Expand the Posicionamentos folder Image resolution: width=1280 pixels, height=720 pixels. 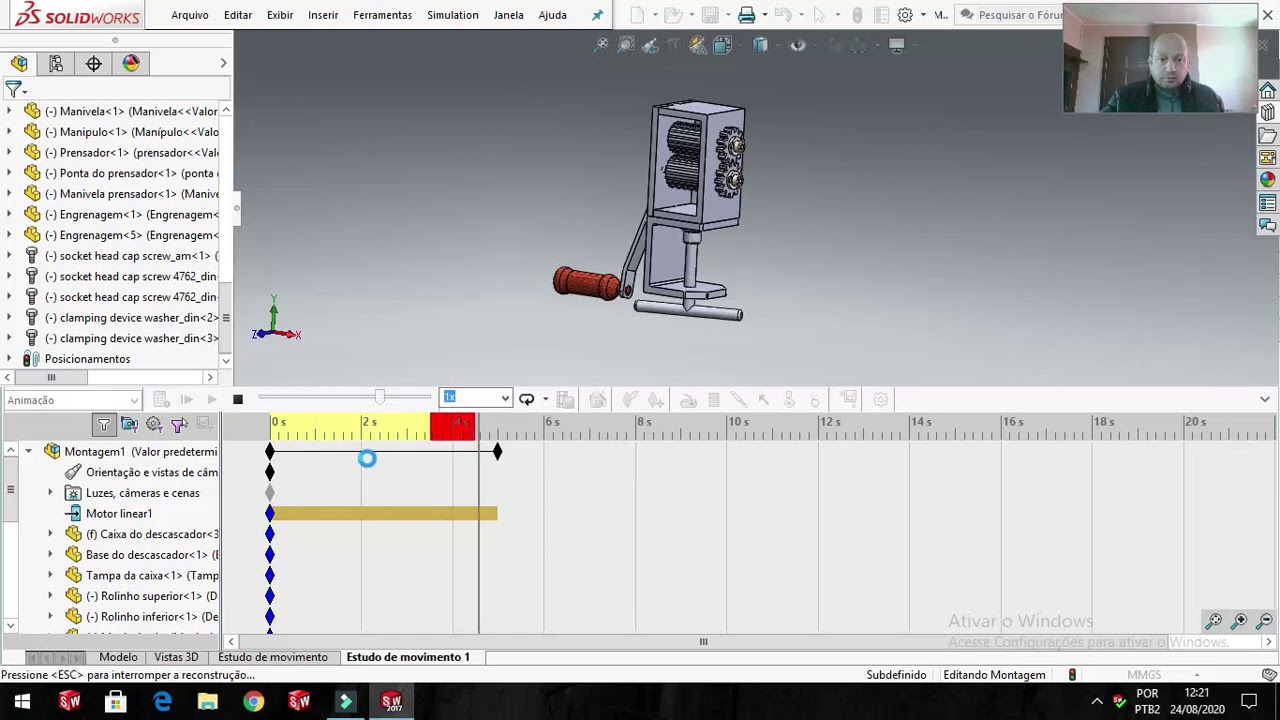point(10,359)
